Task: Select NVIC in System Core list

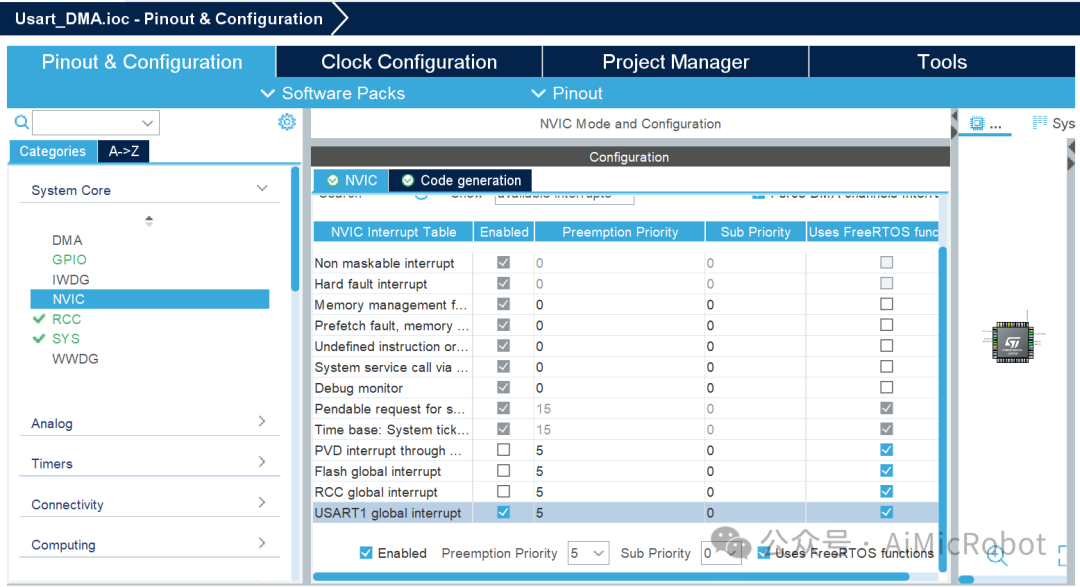Action: click(x=149, y=299)
